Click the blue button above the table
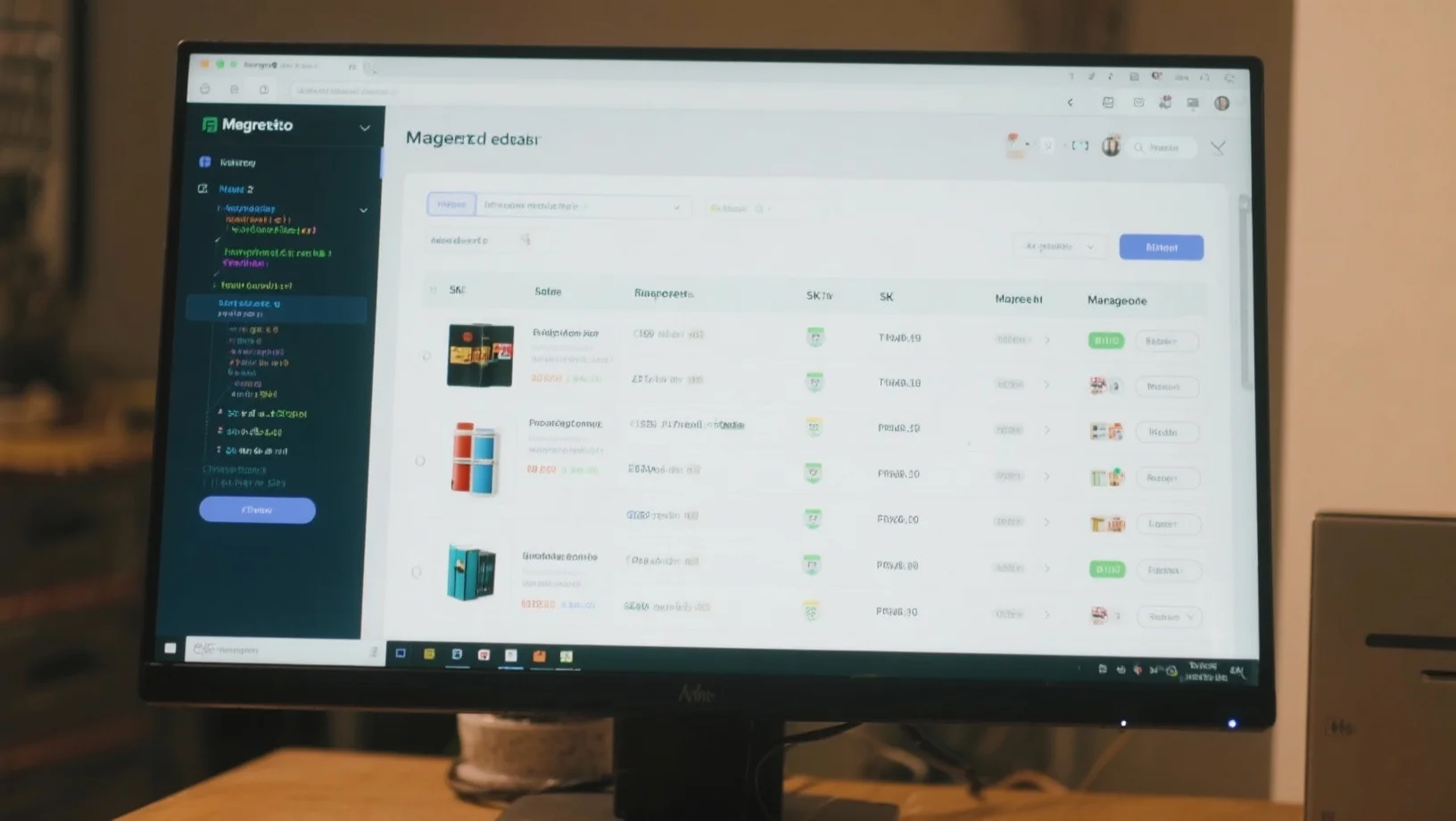The width and height of the screenshot is (1456, 821). (1161, 247)
